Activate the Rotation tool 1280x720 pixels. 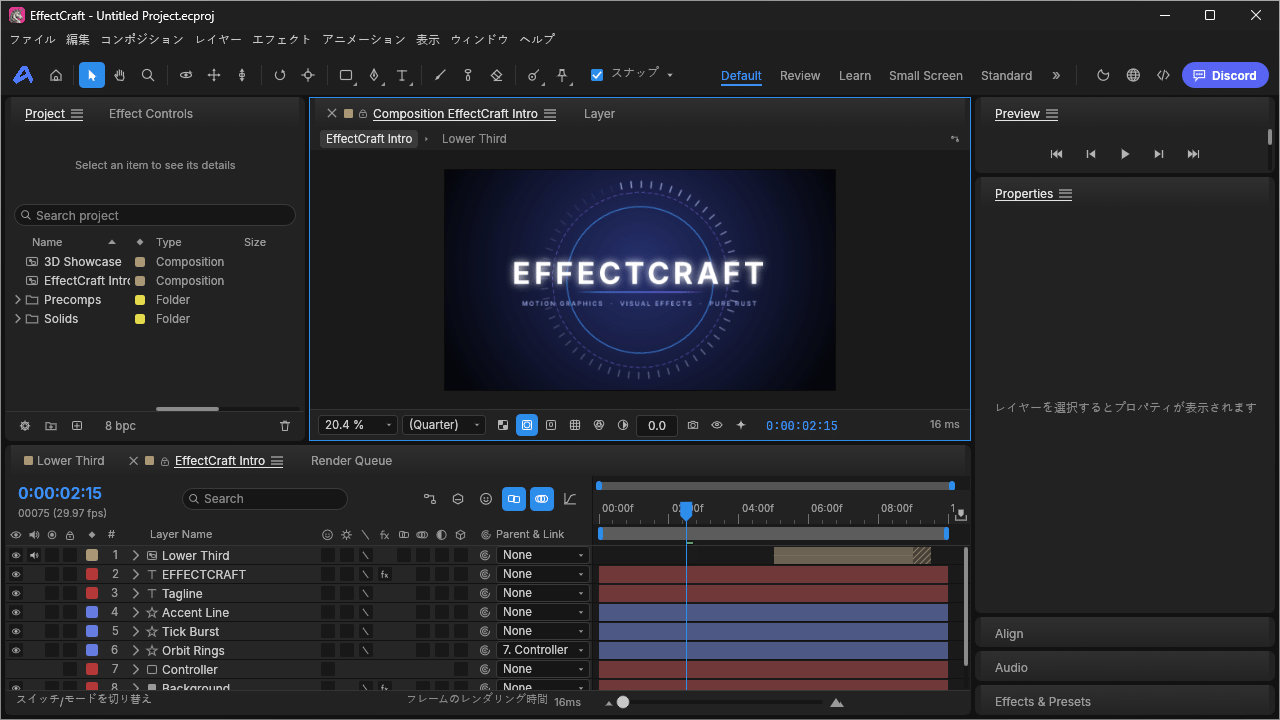(x=280, y=75)
